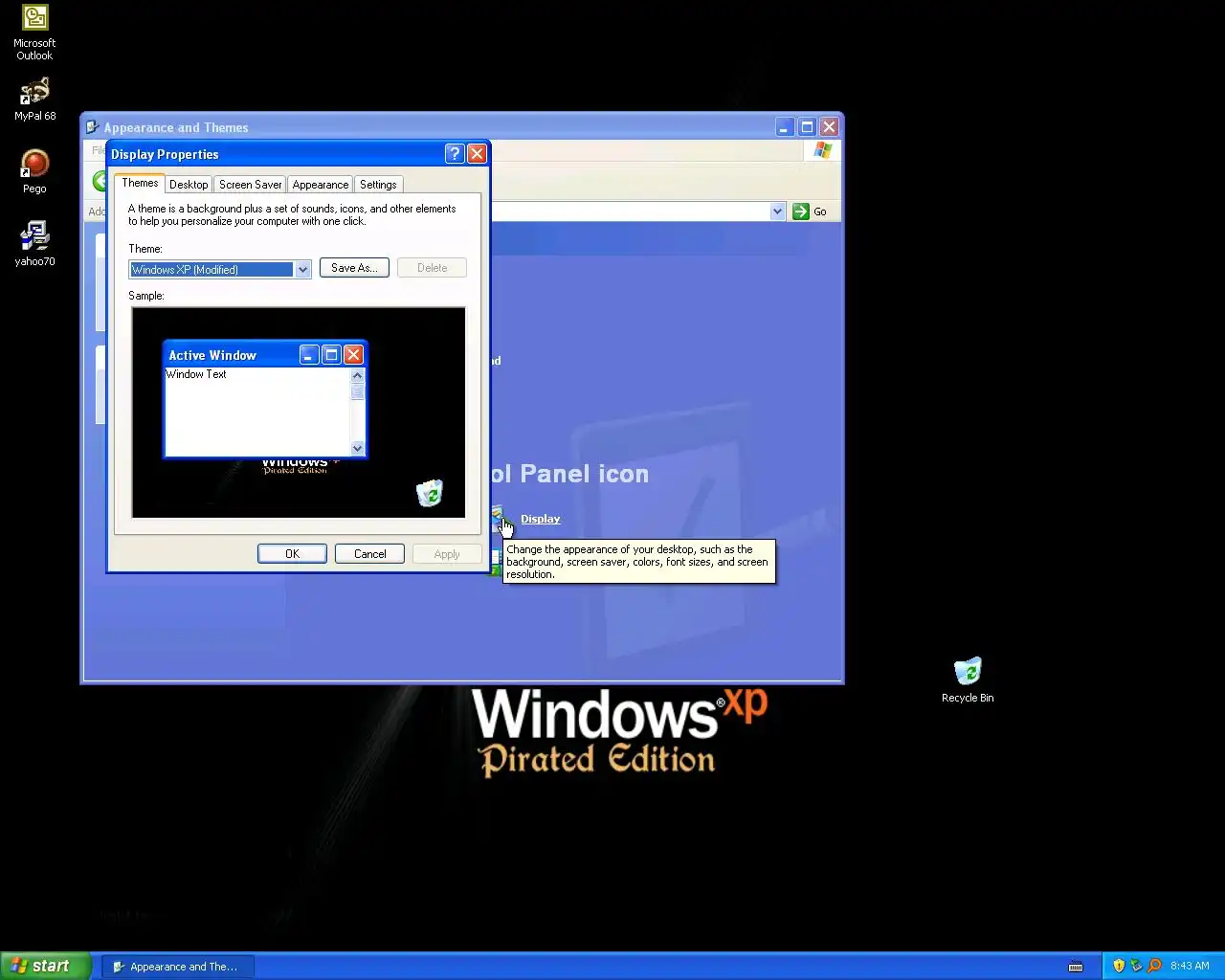Click the Save As button

(354, 268)
